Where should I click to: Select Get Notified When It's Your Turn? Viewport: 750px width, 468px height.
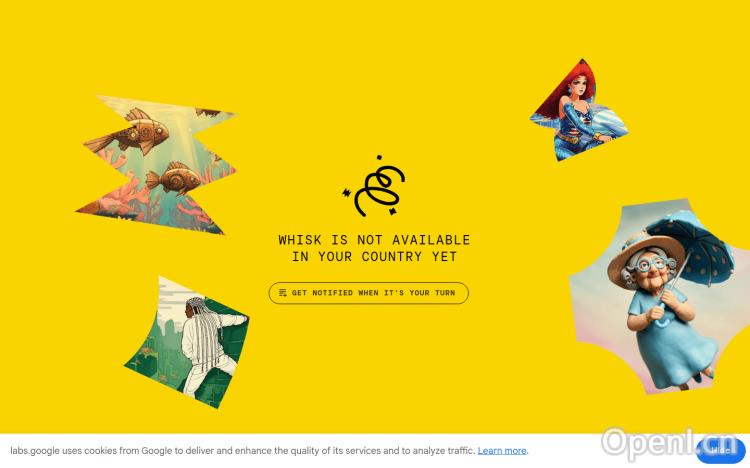coord(369,293)
